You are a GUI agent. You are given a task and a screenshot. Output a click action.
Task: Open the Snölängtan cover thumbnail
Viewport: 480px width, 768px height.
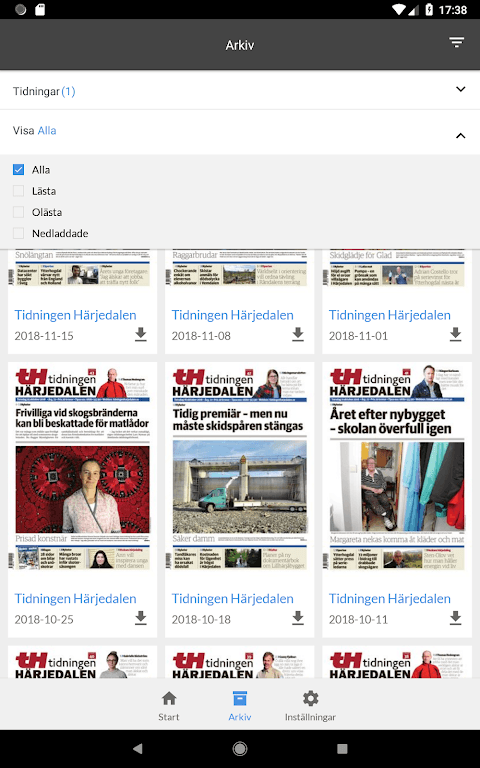[x=82, y=268]
